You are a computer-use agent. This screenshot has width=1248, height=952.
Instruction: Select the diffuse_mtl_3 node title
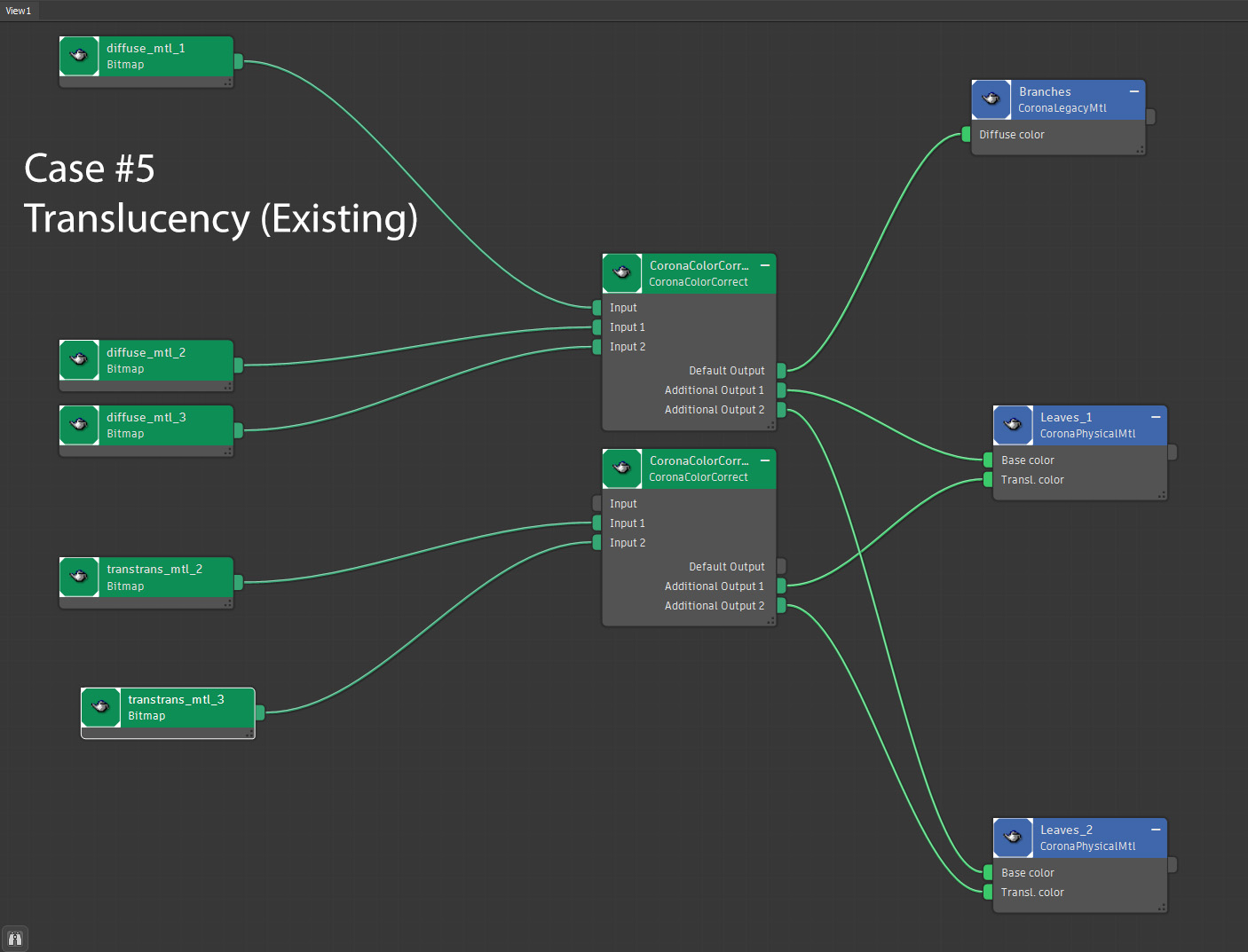coord(146,417)
